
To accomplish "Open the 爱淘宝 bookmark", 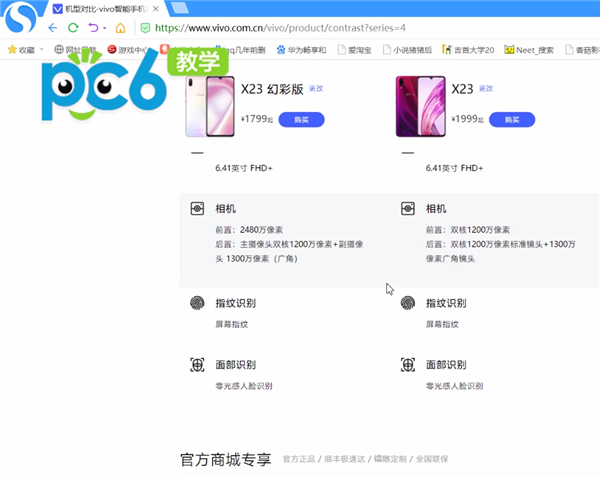I will (x=354, y=50).
